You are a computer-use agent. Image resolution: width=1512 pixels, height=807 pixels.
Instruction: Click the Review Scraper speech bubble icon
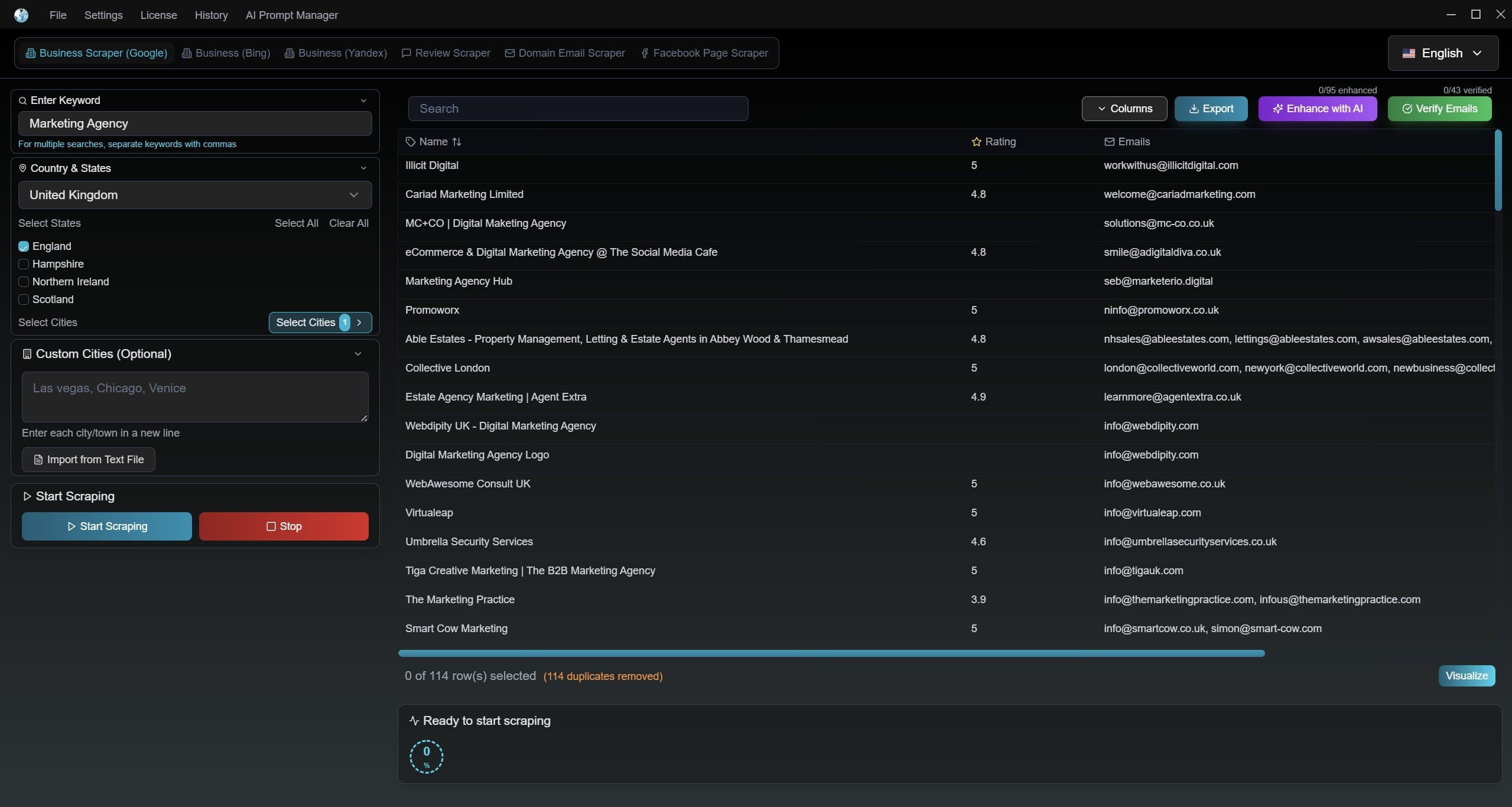coord(406,53)
